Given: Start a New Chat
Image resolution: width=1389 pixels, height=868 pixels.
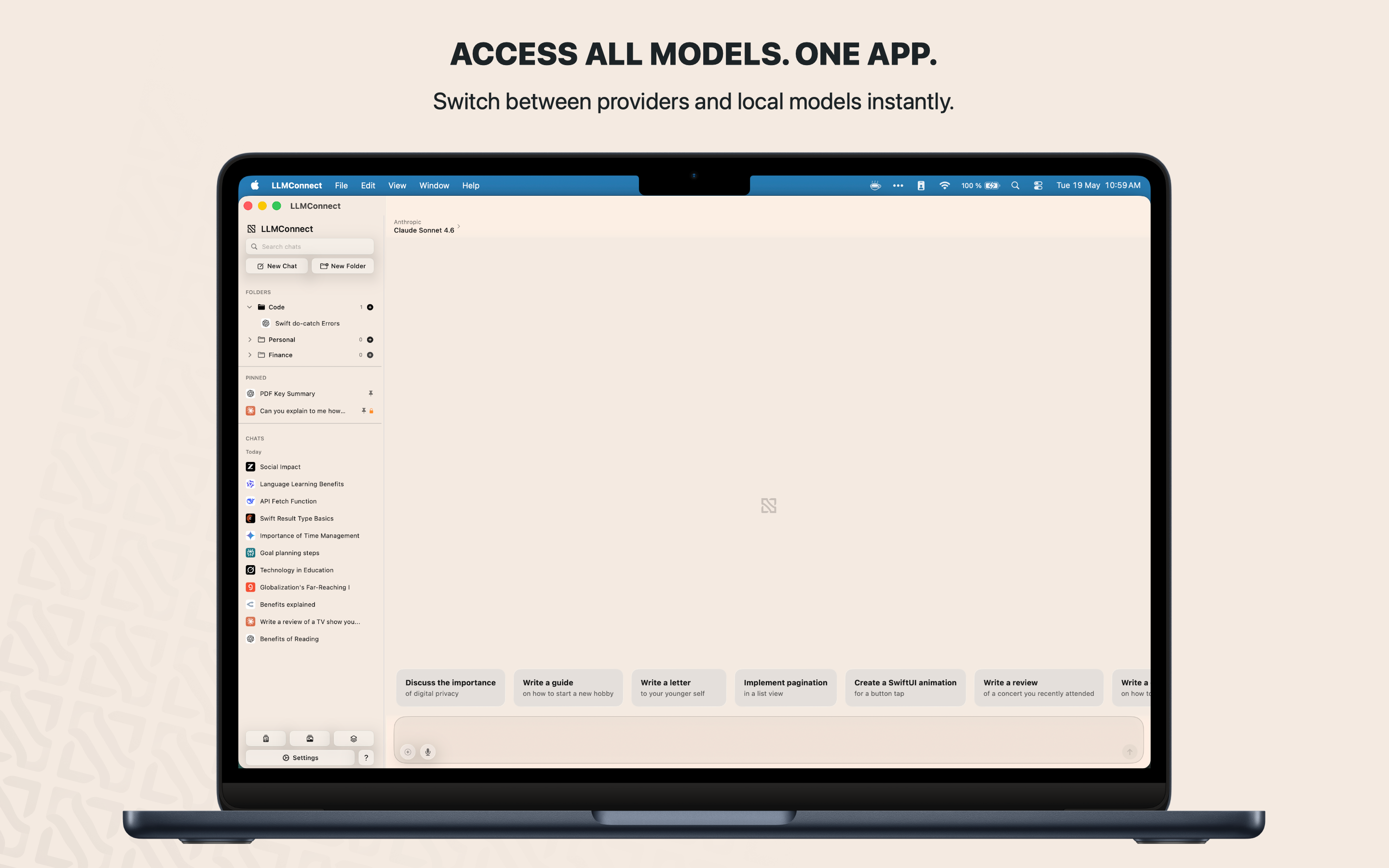Looking at the screenshot, I should point(277,266).
